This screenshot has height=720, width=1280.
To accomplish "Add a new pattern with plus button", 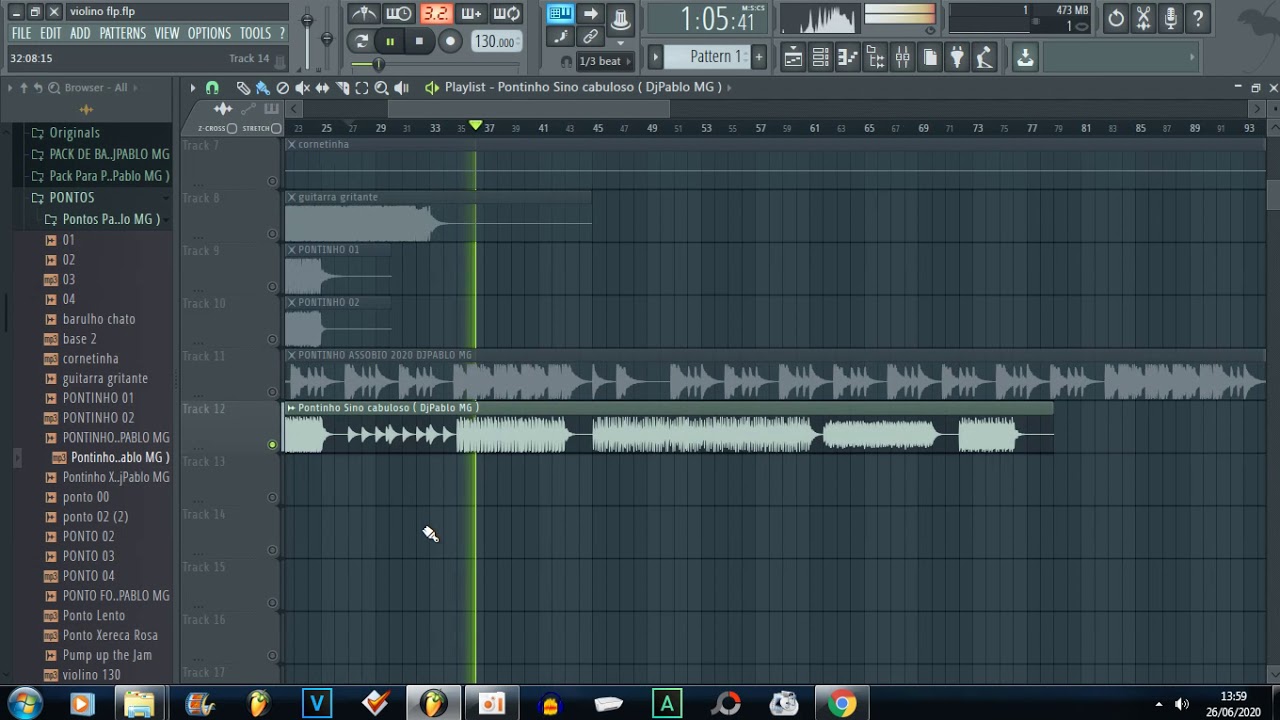I will coord(759,57).
